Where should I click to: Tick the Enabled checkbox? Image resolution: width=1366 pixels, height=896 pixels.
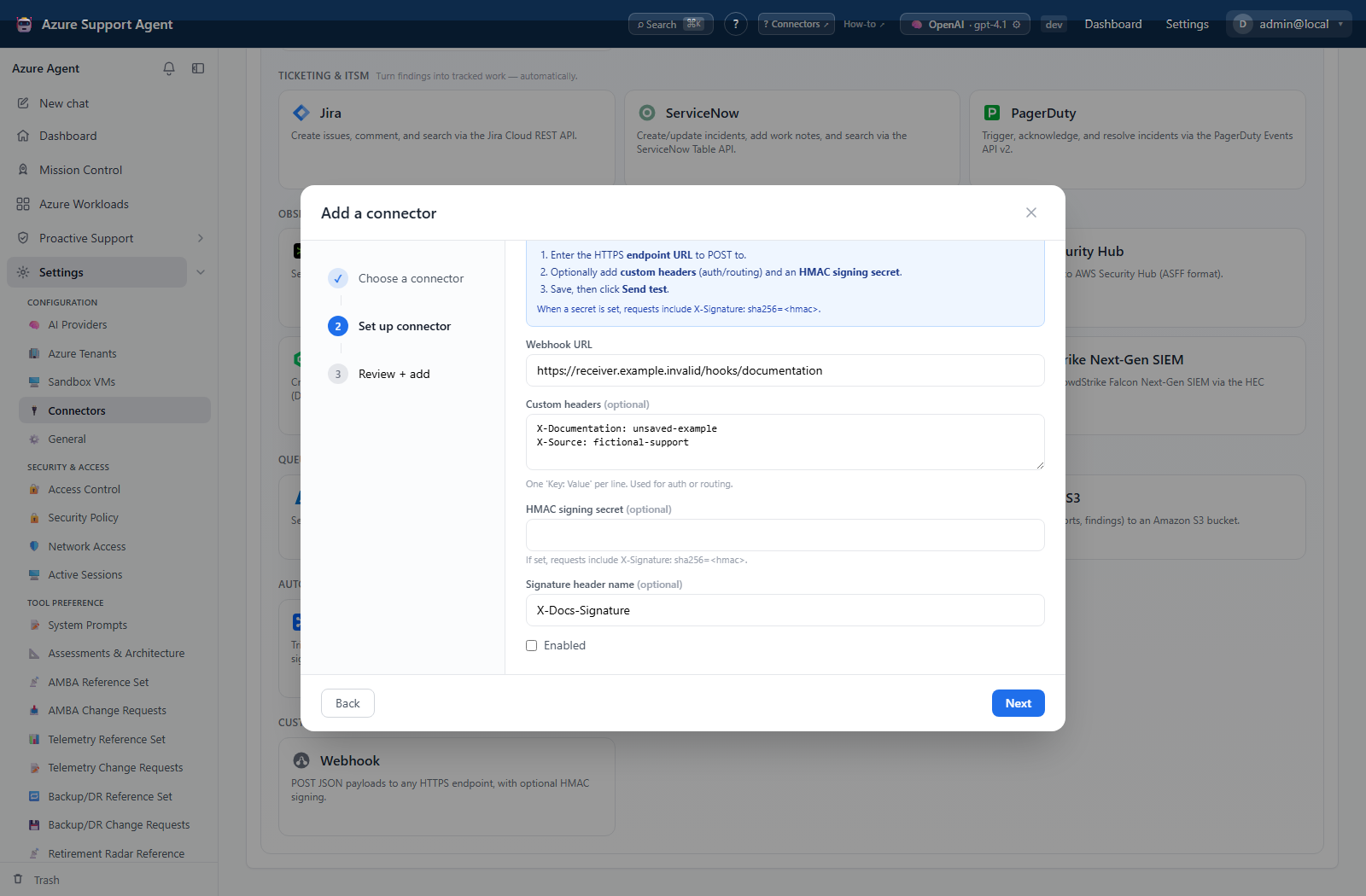click(532, 646)
